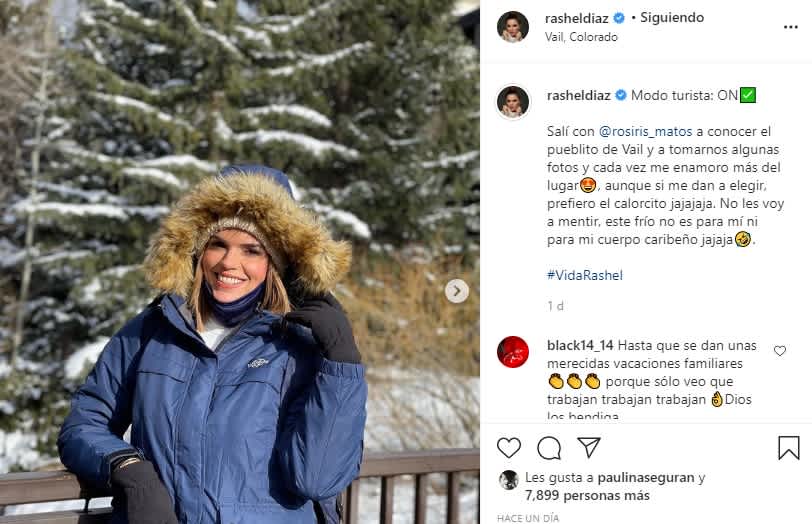The height and width of the screenshot is (524, 812).
Task: Like black14_14's comment with small heart
Action: (x=780, y=351)
